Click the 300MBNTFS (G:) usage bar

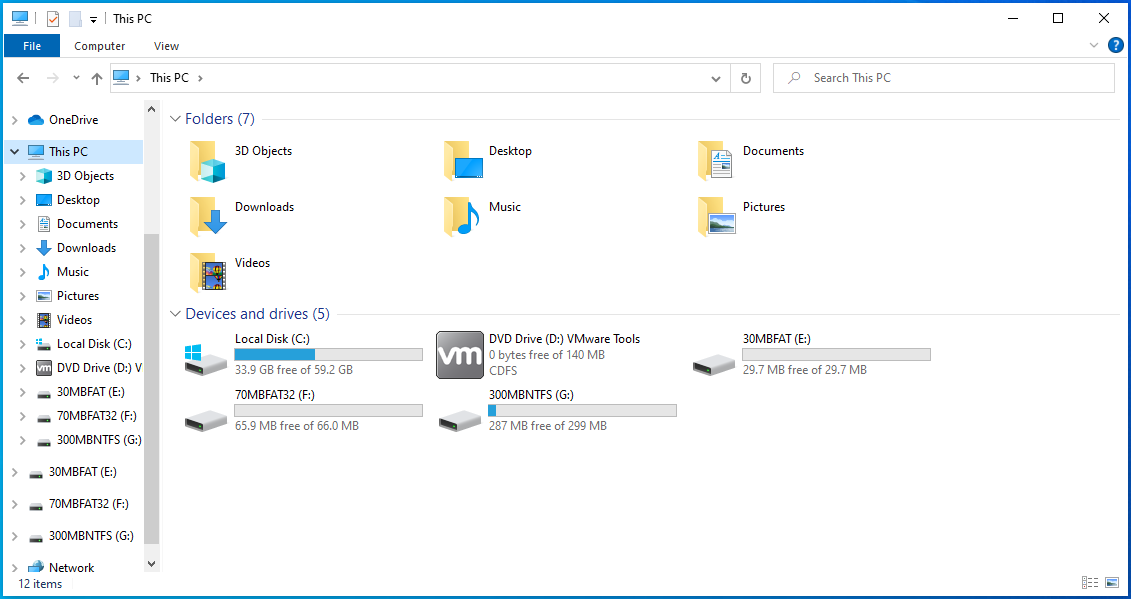click(582, 411)
